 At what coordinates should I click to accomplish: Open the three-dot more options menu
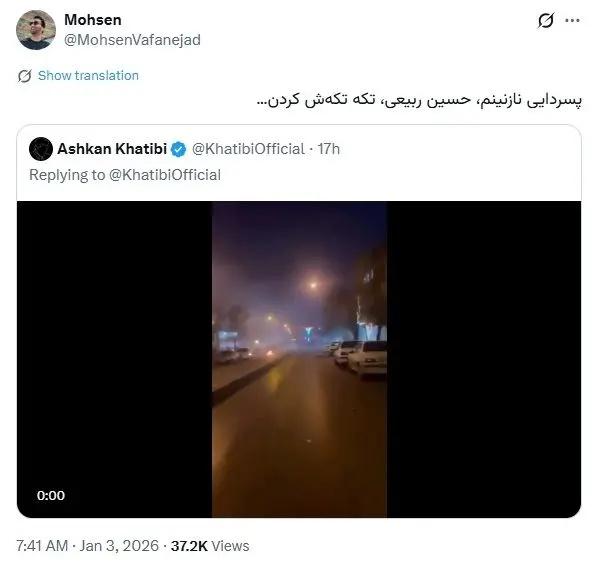[572, 20]
